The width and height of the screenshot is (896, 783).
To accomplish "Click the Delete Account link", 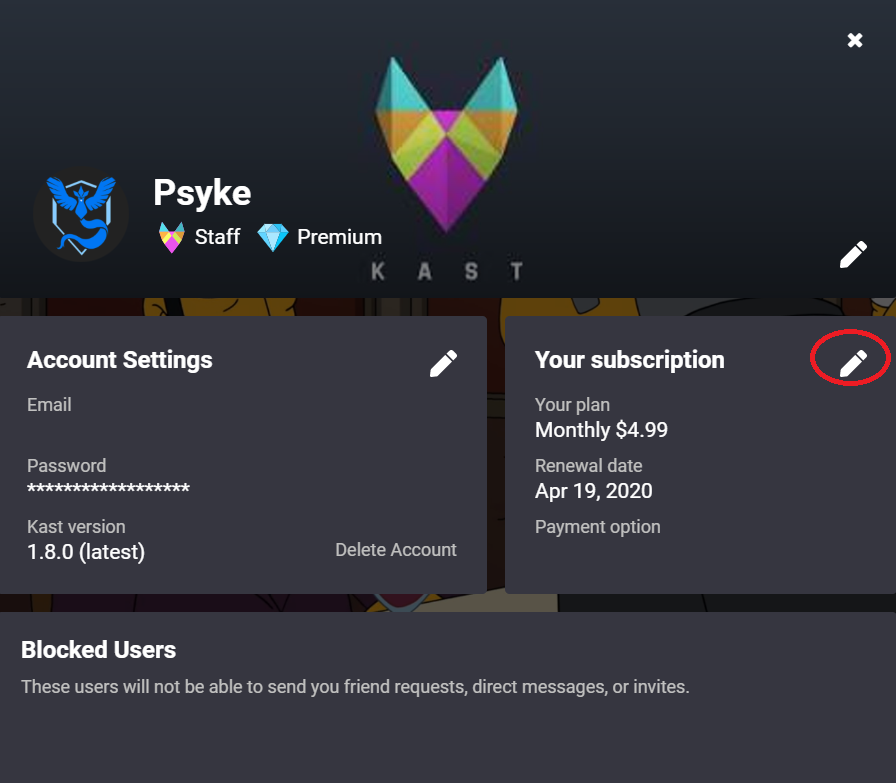I will pyautogui.click(x=396, y=550).
